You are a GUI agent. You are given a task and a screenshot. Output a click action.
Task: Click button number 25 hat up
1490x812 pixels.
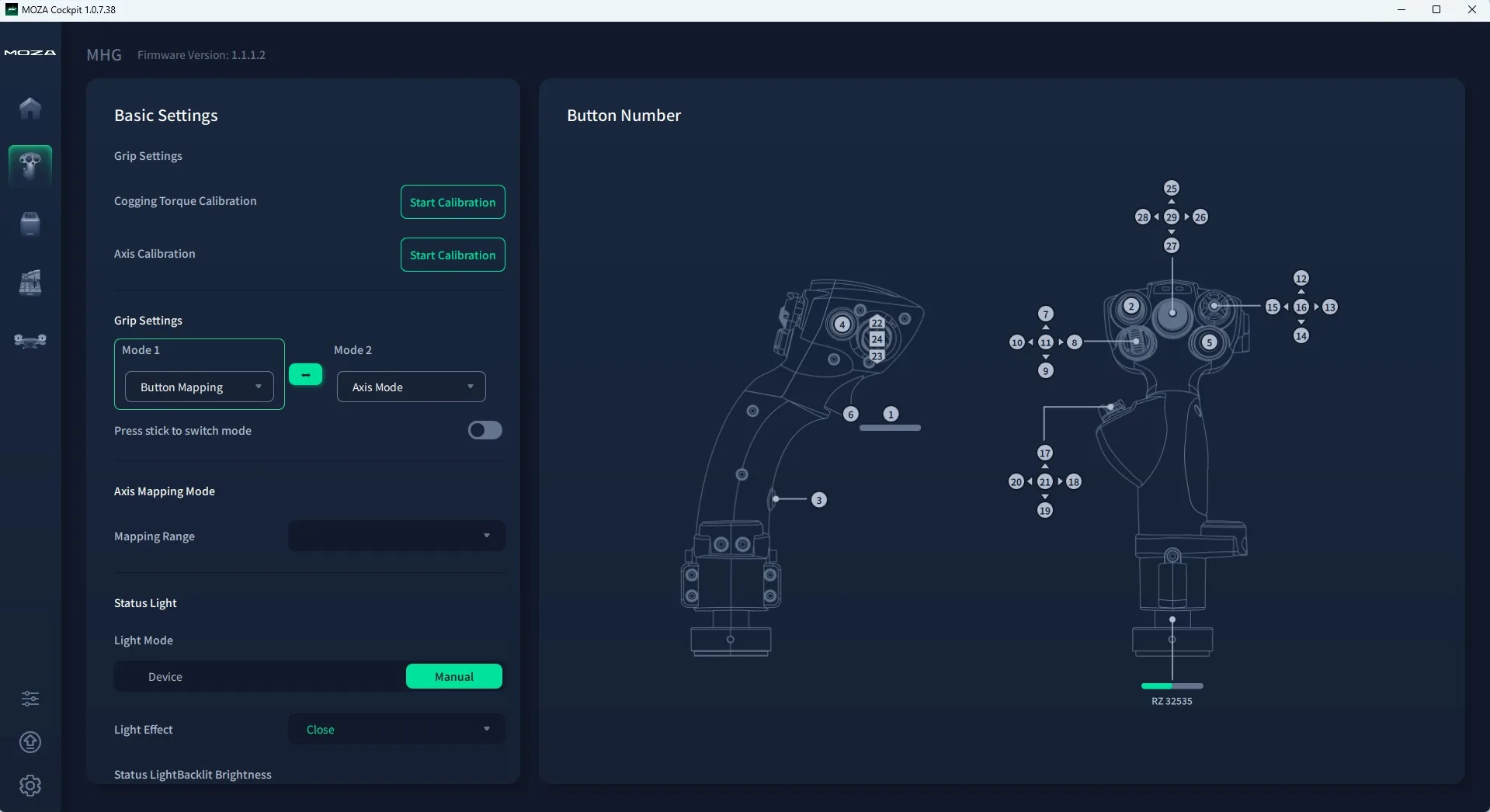(x=1172, y=189)
